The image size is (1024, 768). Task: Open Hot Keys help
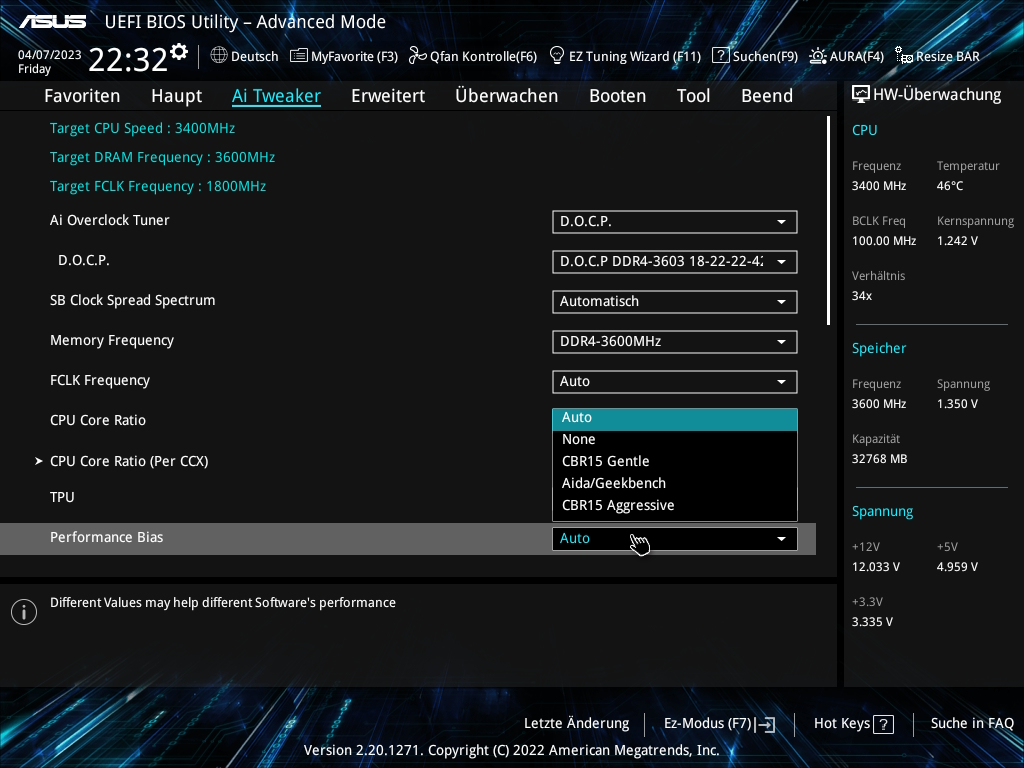(x=854, y=724)
